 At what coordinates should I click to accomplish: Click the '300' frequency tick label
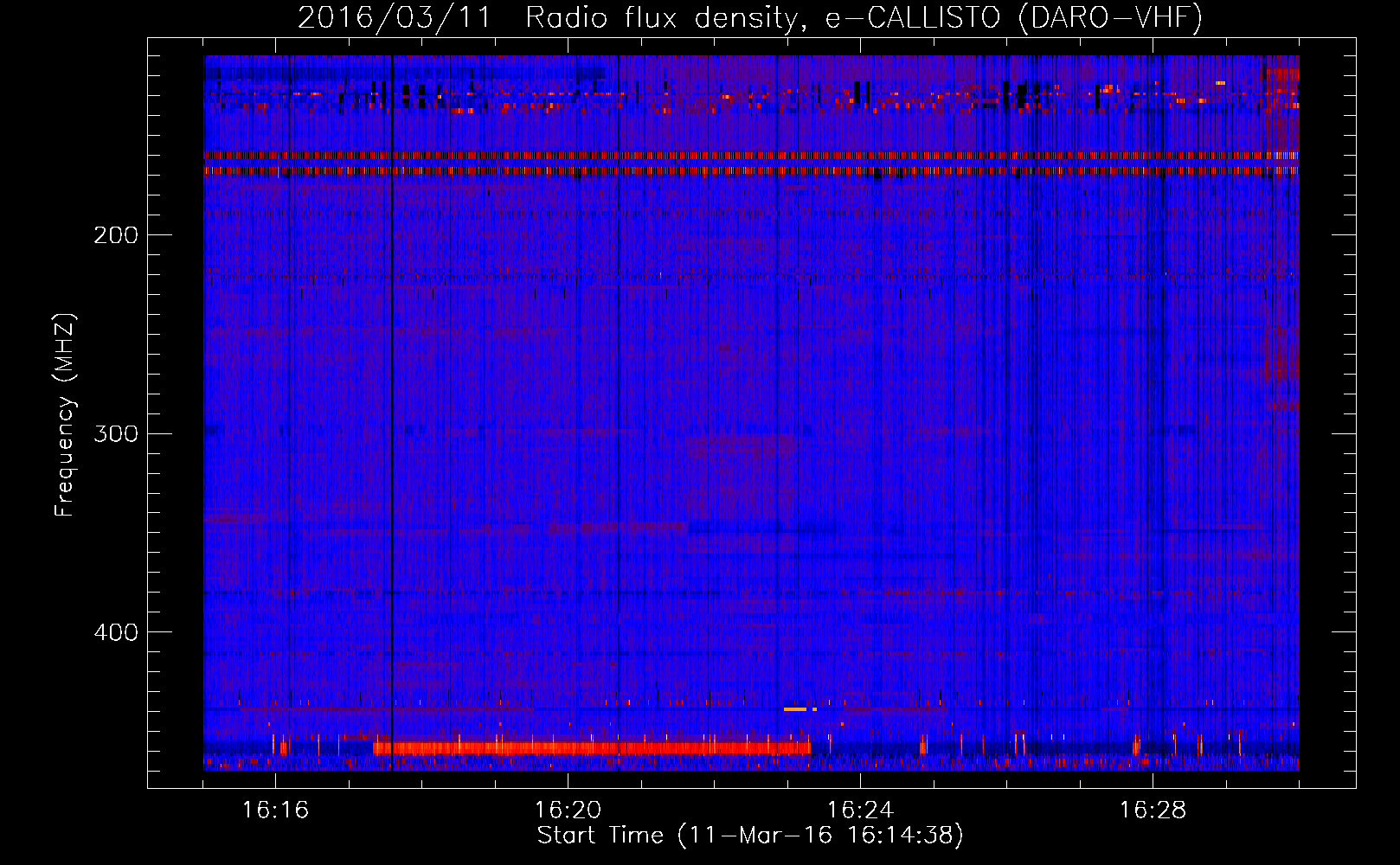[116, 433]
